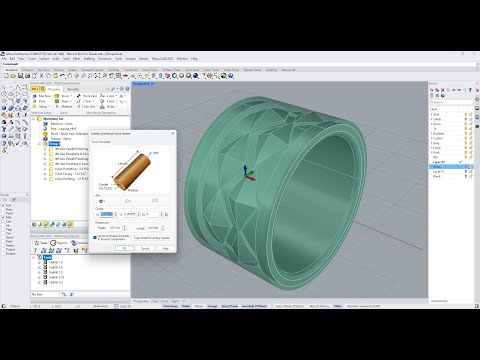
Task: Toggle Grid Snap in the status bar
Action: (x=170, y=306)
